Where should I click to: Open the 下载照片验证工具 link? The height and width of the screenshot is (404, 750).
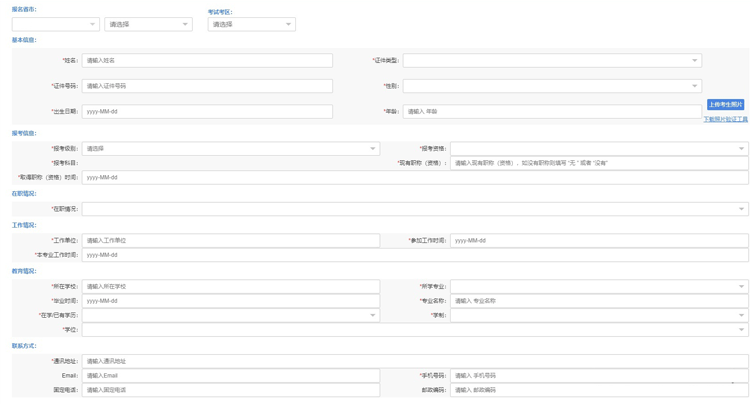tap(725, 119)
